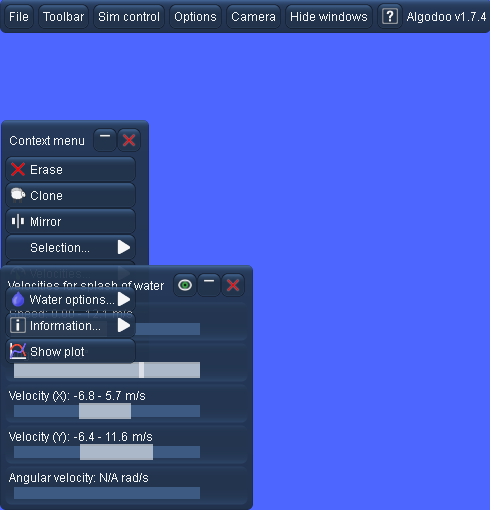Minimize the Velocities for splash window
Screen dimensions: 490x510
click(209, 285)
